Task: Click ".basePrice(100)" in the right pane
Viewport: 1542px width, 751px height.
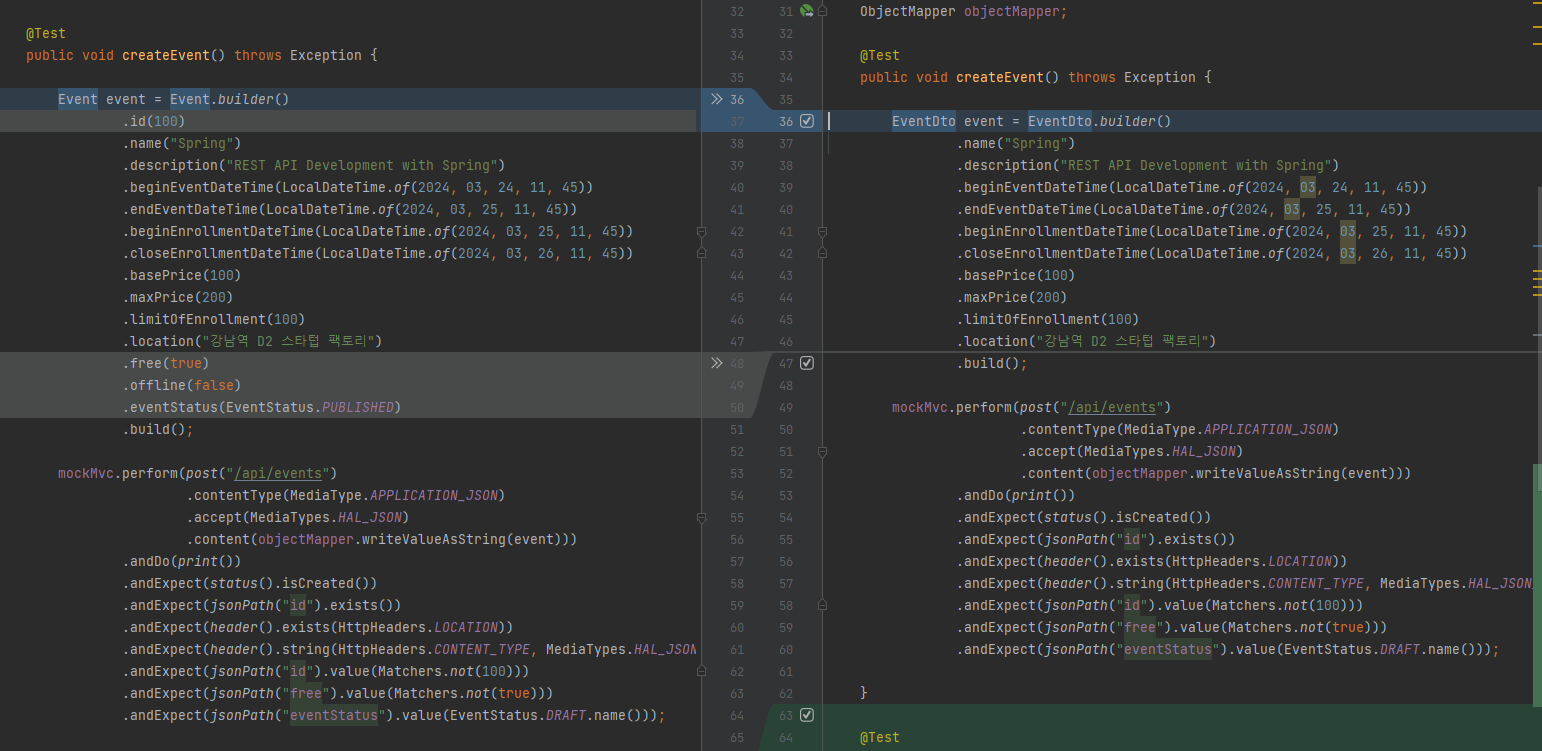Action: [x=1016, y=275]
